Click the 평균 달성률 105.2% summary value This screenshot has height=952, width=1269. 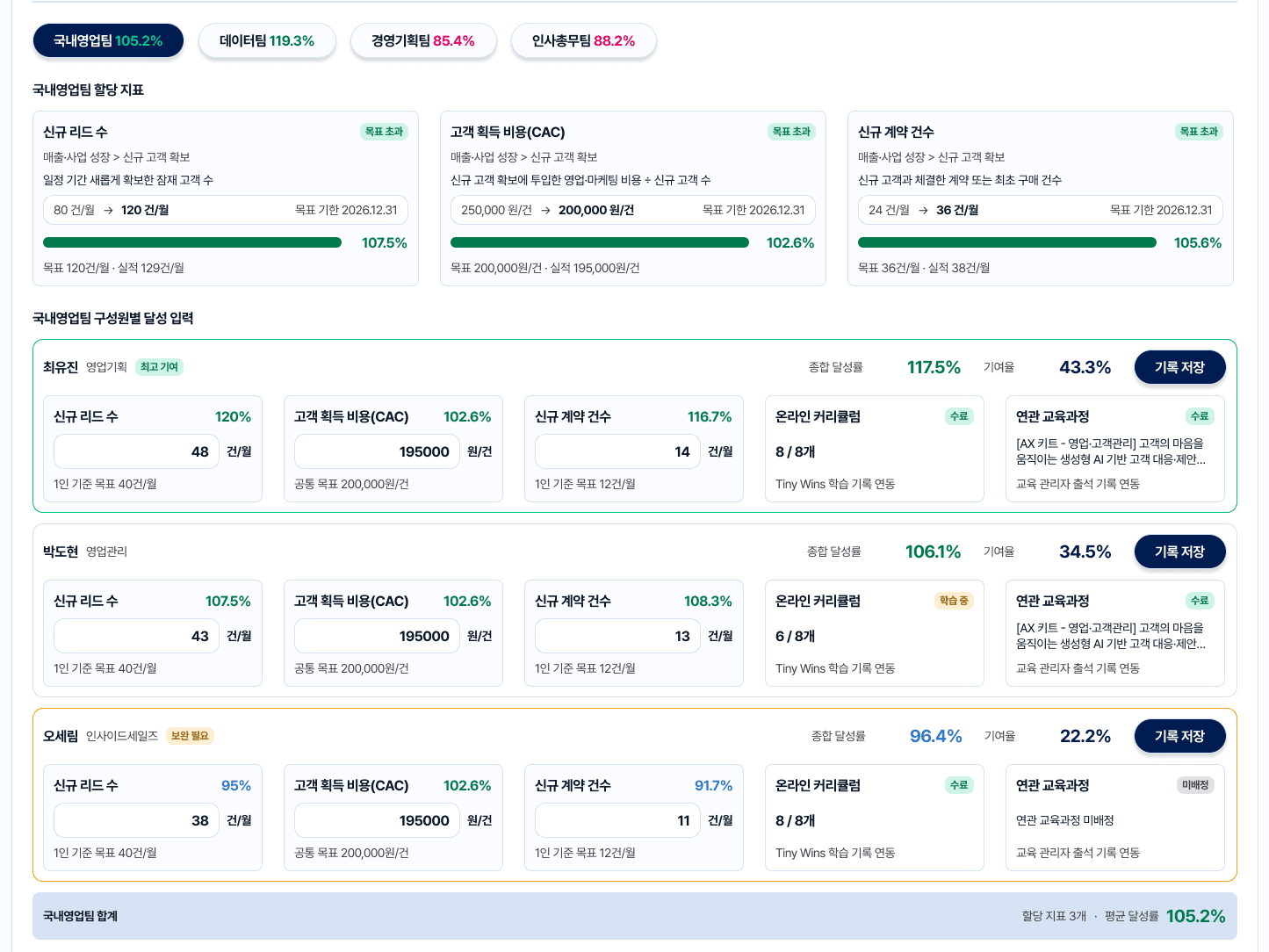[x=1195, y=916]
